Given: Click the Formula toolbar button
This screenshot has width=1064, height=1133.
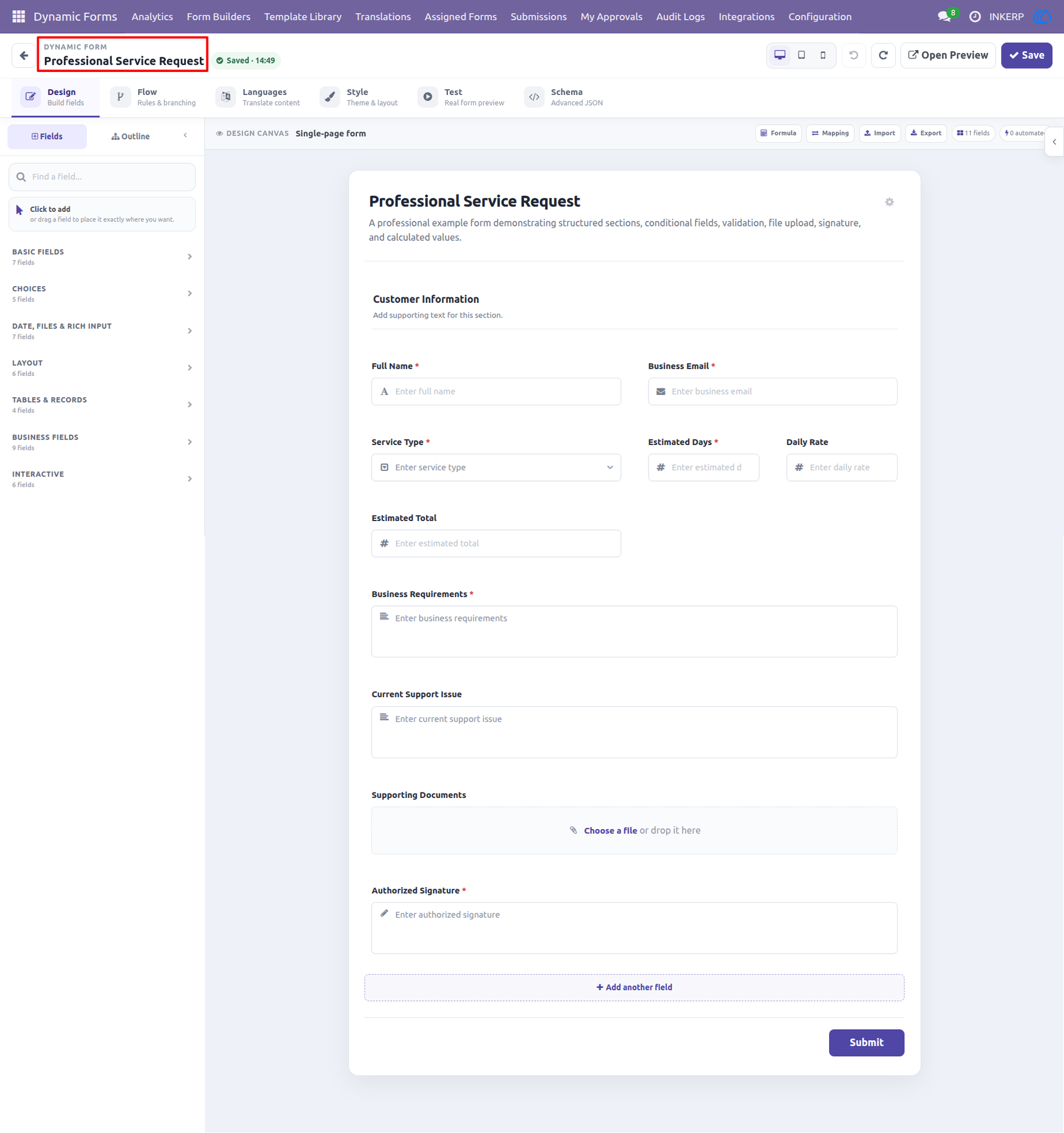Looking at the screenshot, I should pyautogui.click(x=778, y=133).
